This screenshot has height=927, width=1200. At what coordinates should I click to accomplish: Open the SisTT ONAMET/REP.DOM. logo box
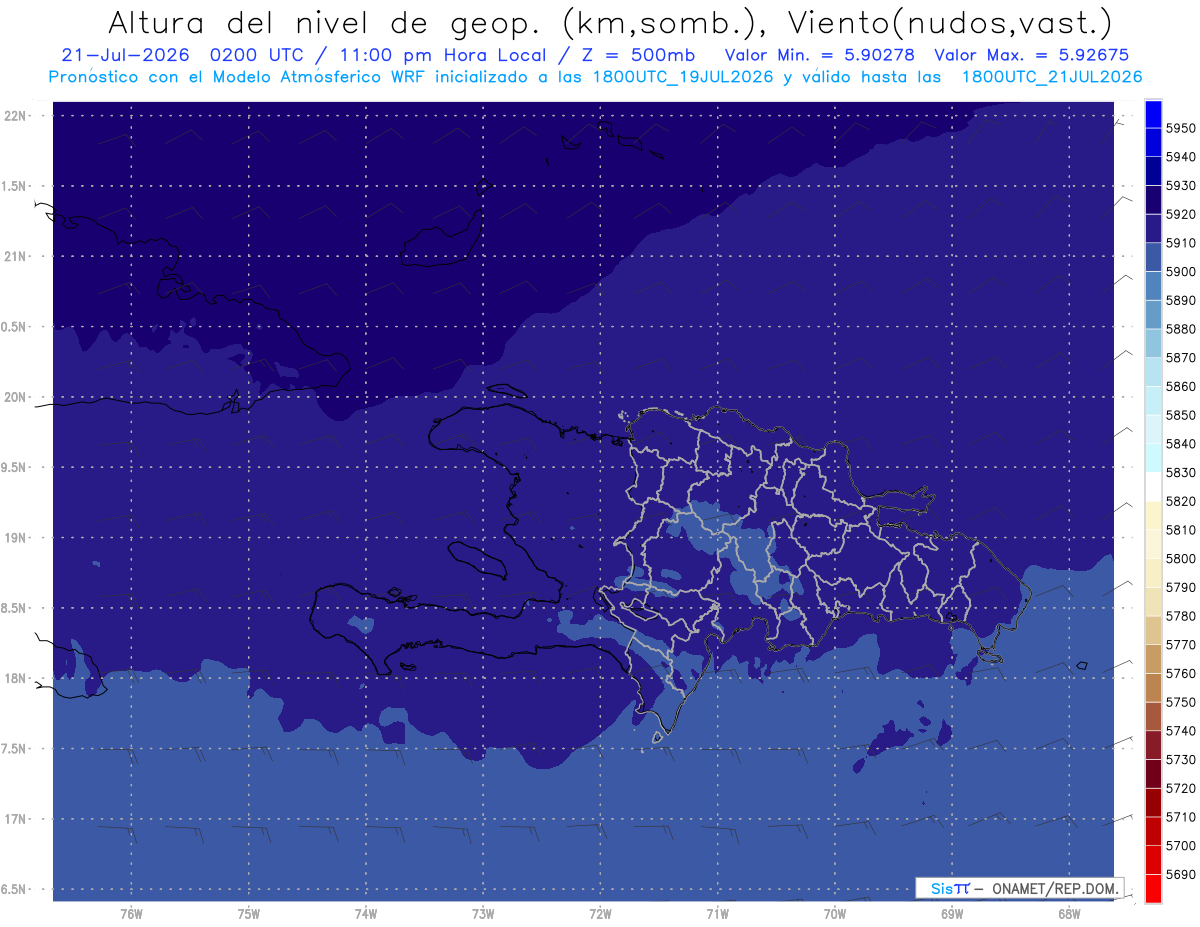coord(1019,888)
